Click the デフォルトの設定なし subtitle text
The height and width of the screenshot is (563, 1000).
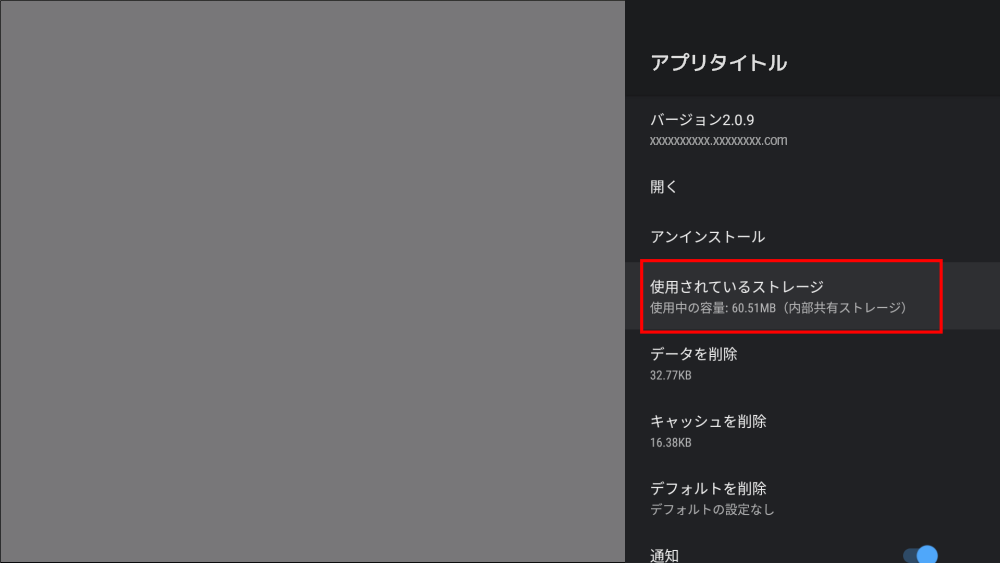(712, 509)
